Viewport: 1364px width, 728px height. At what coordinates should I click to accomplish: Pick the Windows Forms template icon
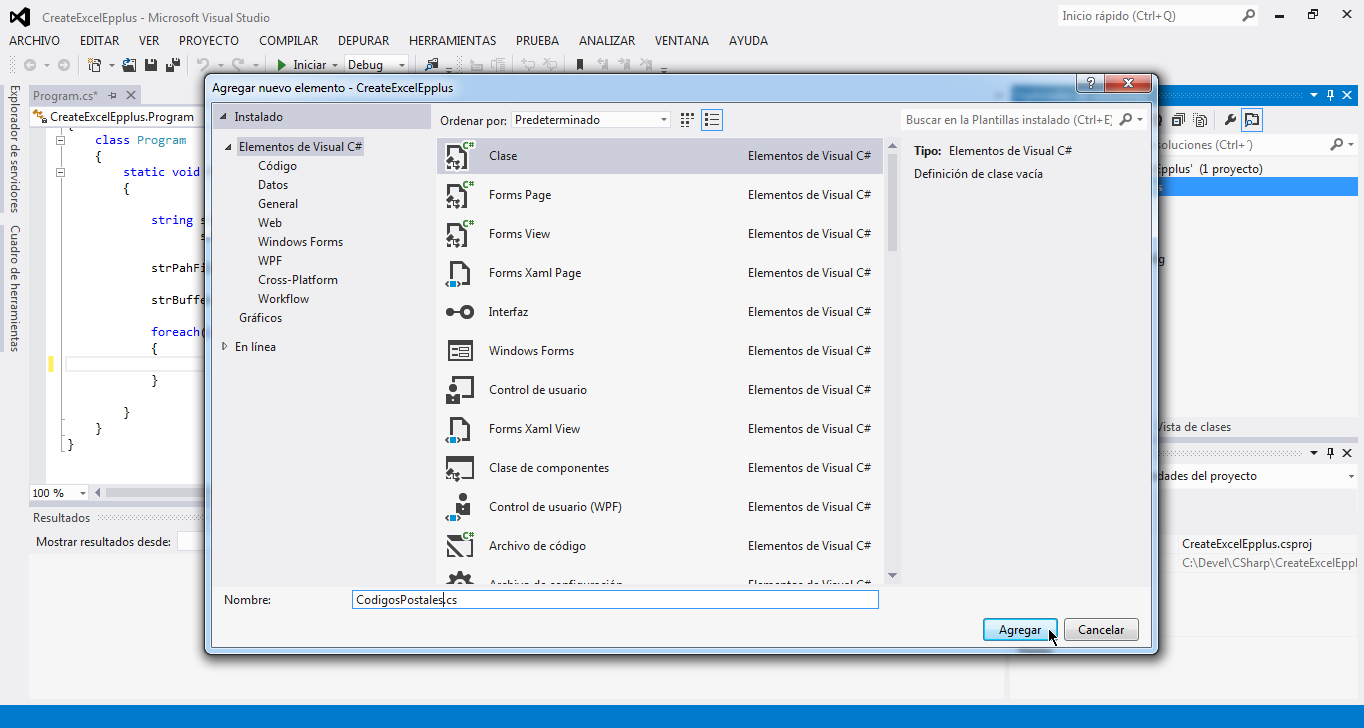pos(459,351)
